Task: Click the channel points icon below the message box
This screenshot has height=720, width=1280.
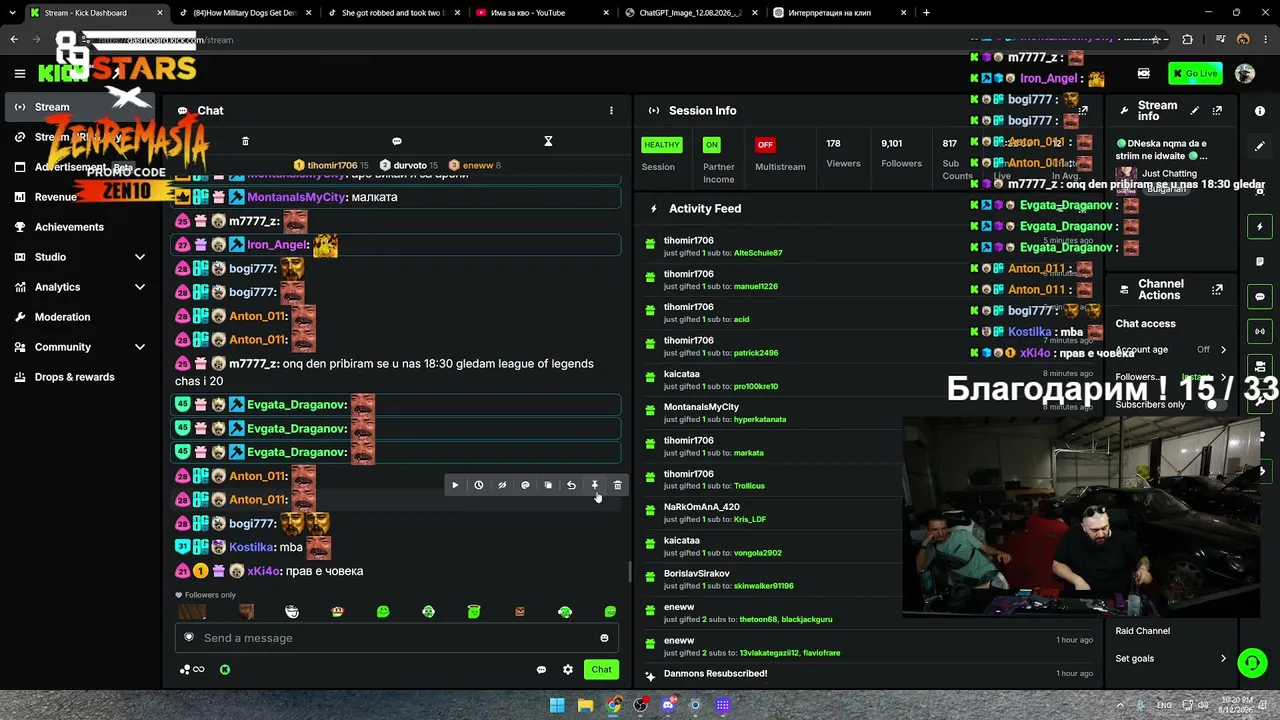Action: [x=191, y=670]
